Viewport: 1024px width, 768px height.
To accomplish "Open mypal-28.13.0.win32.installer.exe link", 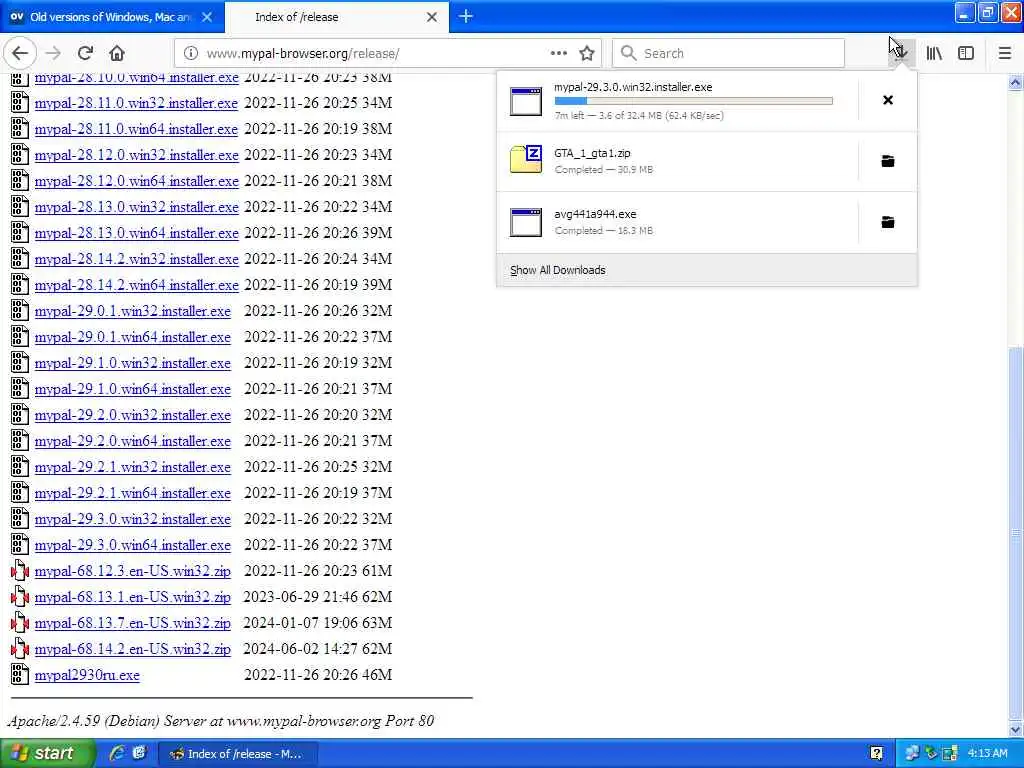I will pos(136,207).
